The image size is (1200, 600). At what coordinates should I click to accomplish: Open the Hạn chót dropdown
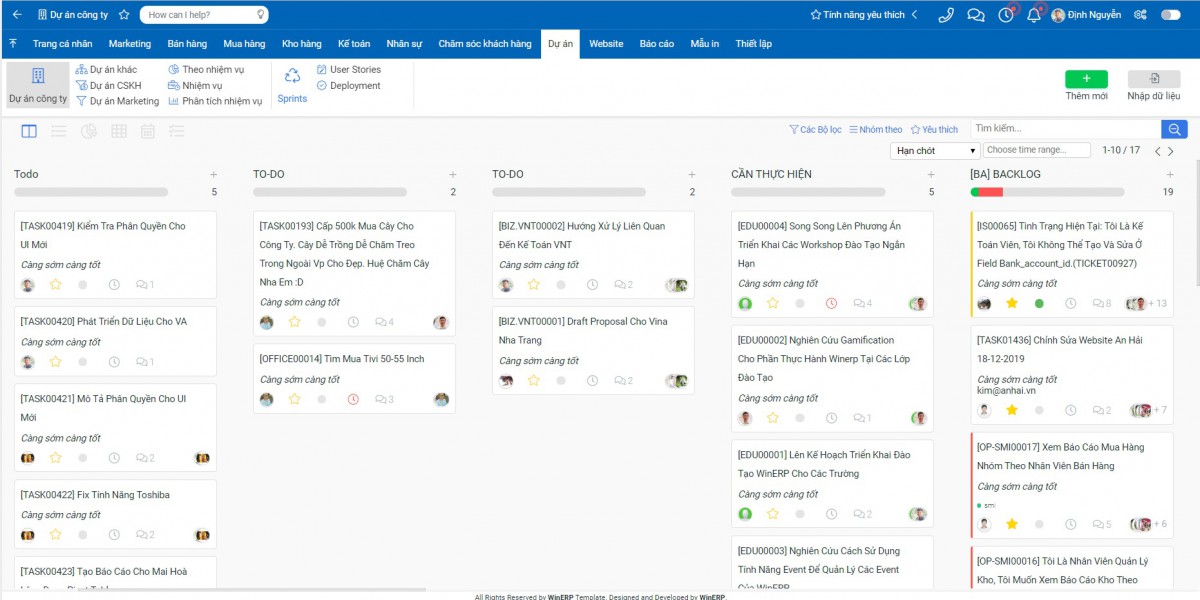click(x=935, y=151)
